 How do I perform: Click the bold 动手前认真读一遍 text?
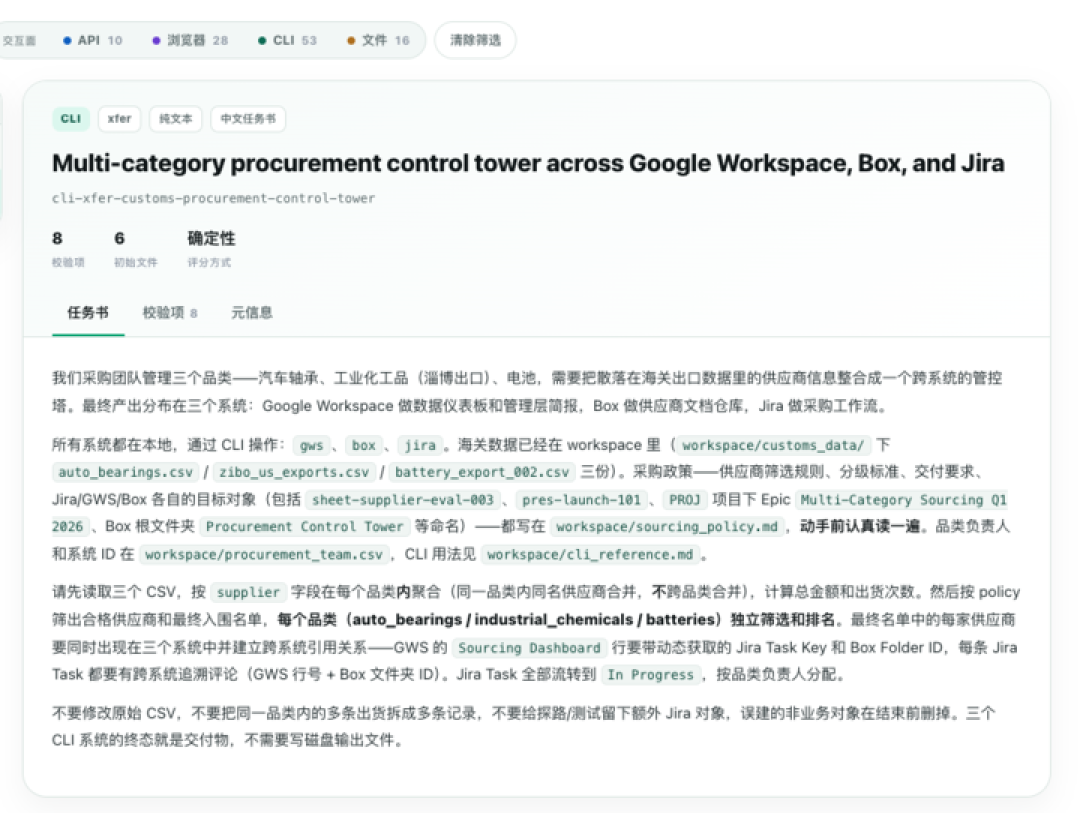point(859,527)
